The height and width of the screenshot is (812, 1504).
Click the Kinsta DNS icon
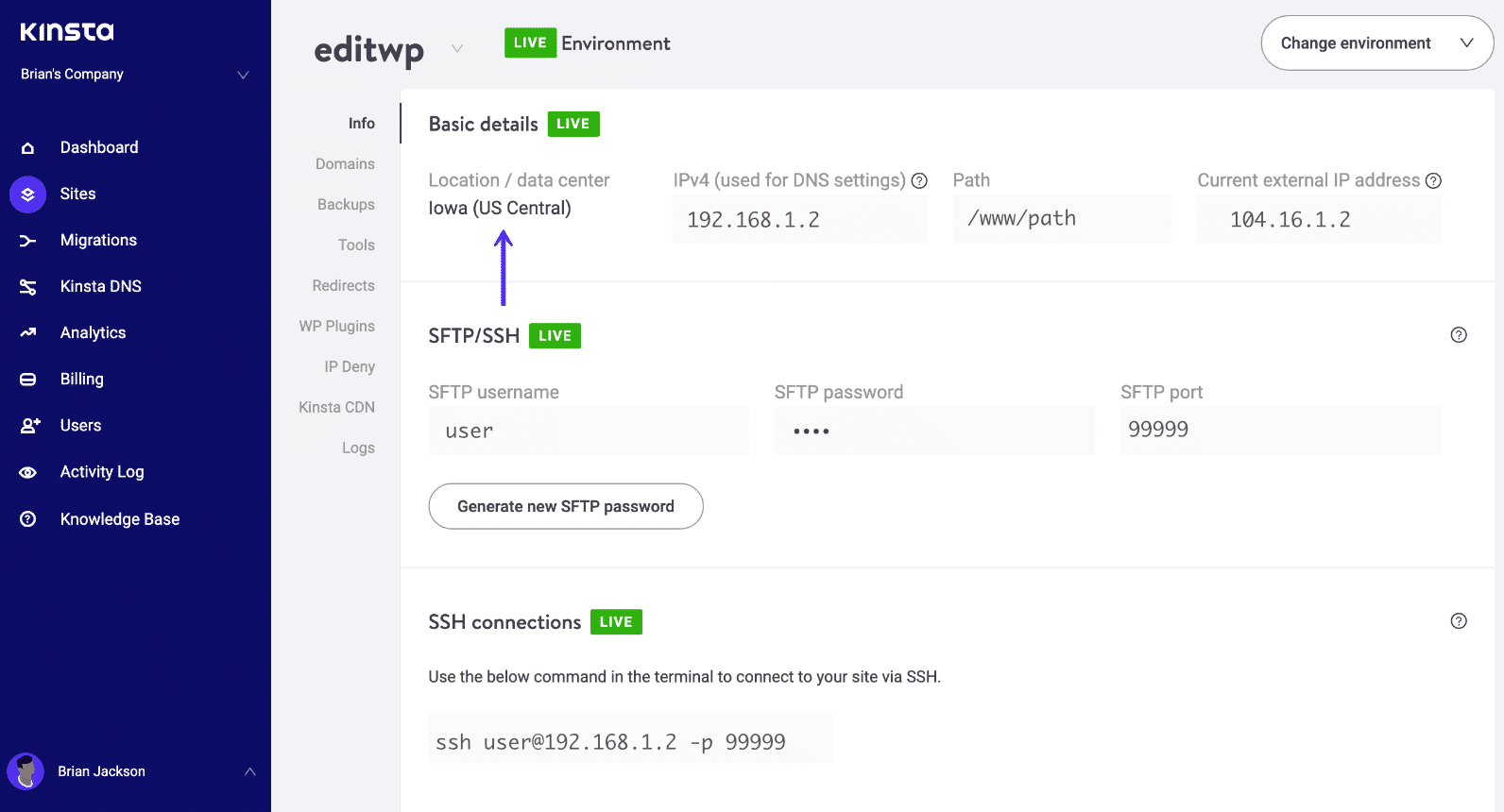pyautogui.click(x=28, y=287)
